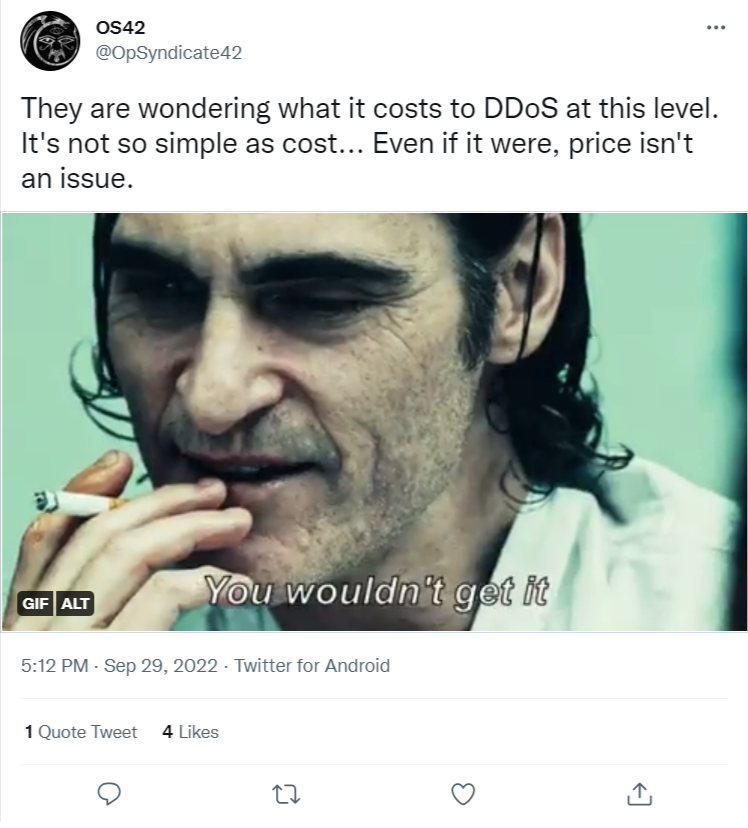Like the tweet with the heart icon
This screenshot has height=828, width=748.
[463, 794]
